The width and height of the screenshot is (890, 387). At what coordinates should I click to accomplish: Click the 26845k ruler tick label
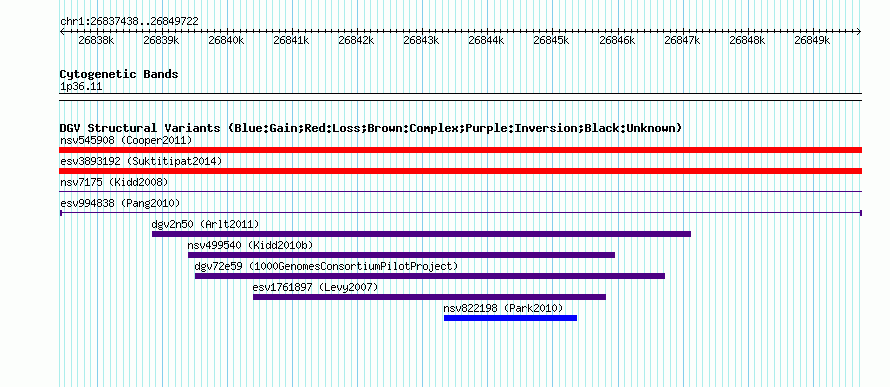[551, 40]
